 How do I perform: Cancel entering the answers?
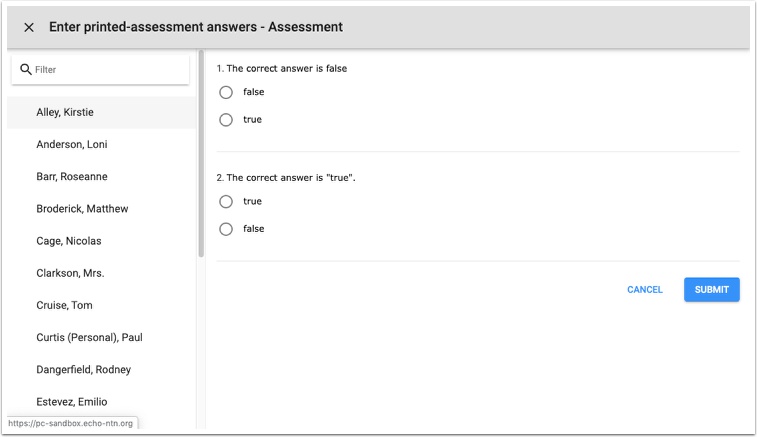tap(644, 290)
